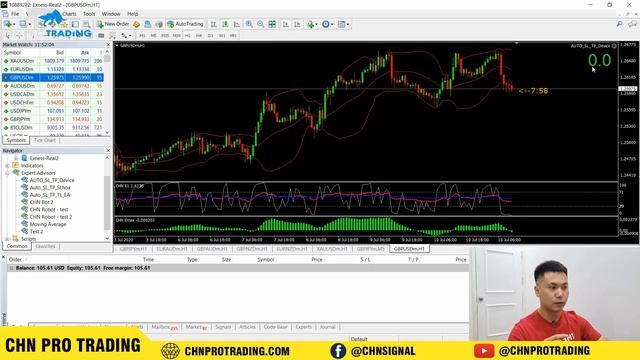Viewport: 640px width, 360px height.
Task: Open the XAUUSDm,H1 chart tab
Action: click(x=332, y=249)
